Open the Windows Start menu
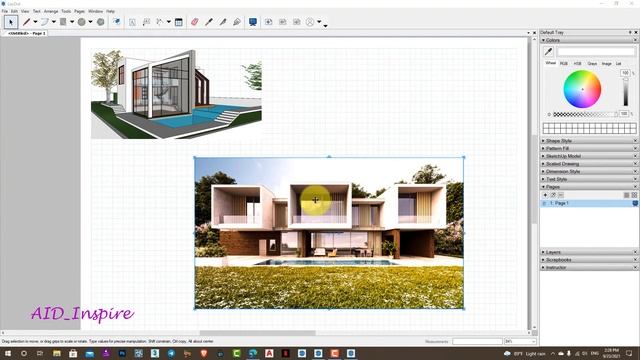This screenshot has width=640, height=360. pyautogui.click(x=7, y=353)
